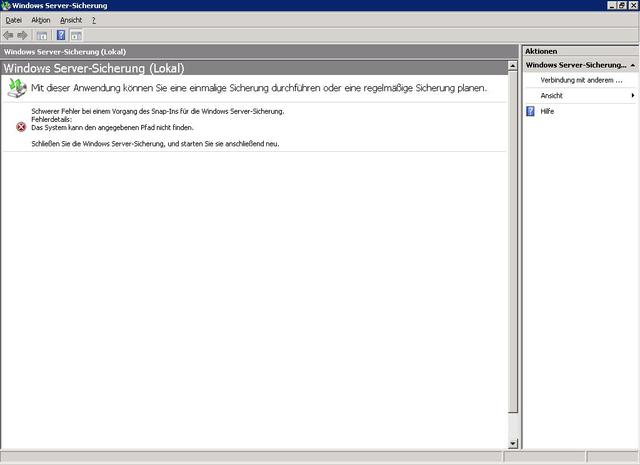The height and width of the screenshot is (465, 640).
Task: Select 'Verbindung mit anderem ...' action
Action: 581,80
